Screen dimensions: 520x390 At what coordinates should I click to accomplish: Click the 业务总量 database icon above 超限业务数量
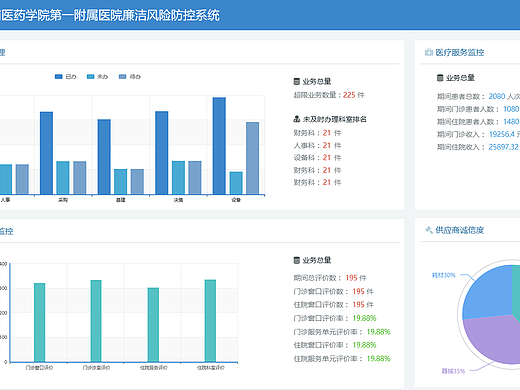[x=296, y=81]
